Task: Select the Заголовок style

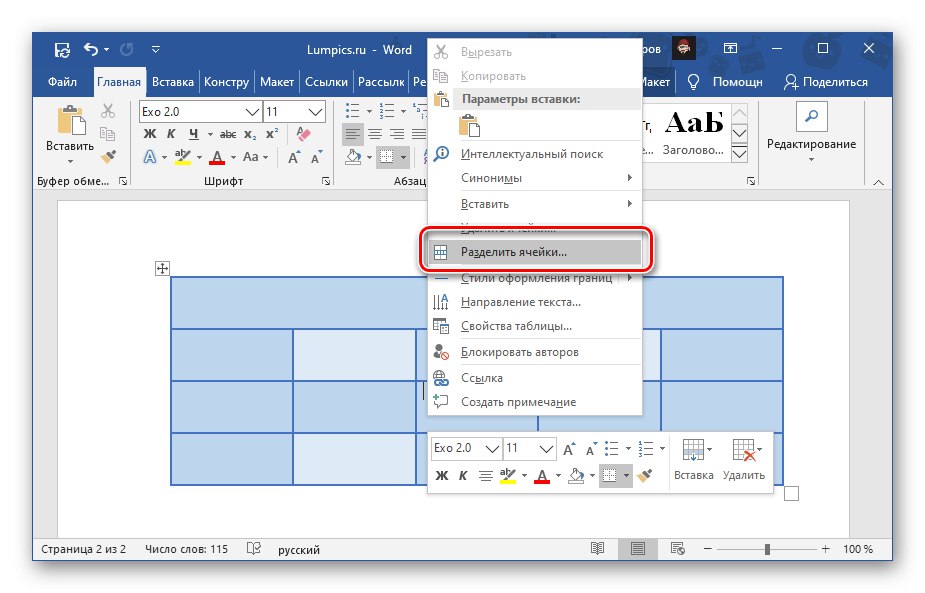Action: 693,133
